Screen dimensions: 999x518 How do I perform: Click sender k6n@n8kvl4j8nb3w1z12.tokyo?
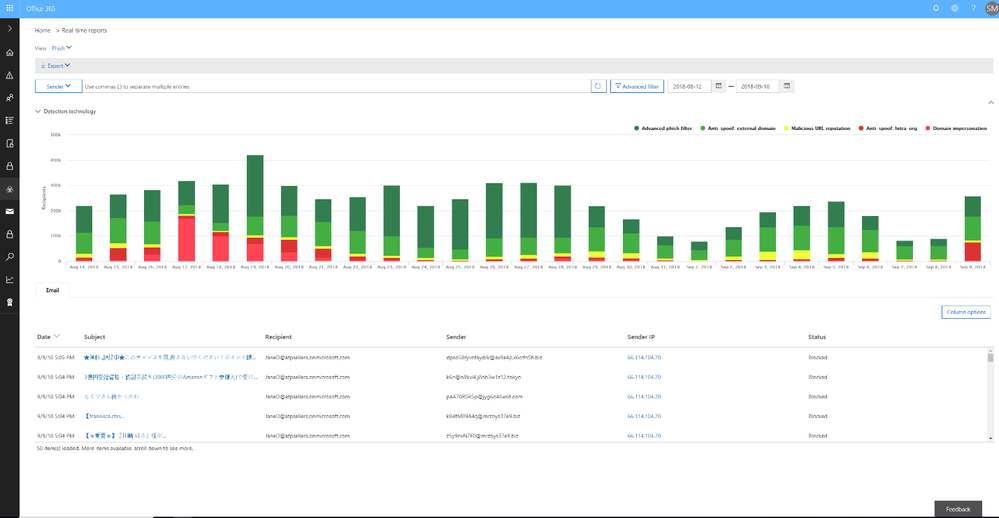pyautogui.click(x=484, y=377)
